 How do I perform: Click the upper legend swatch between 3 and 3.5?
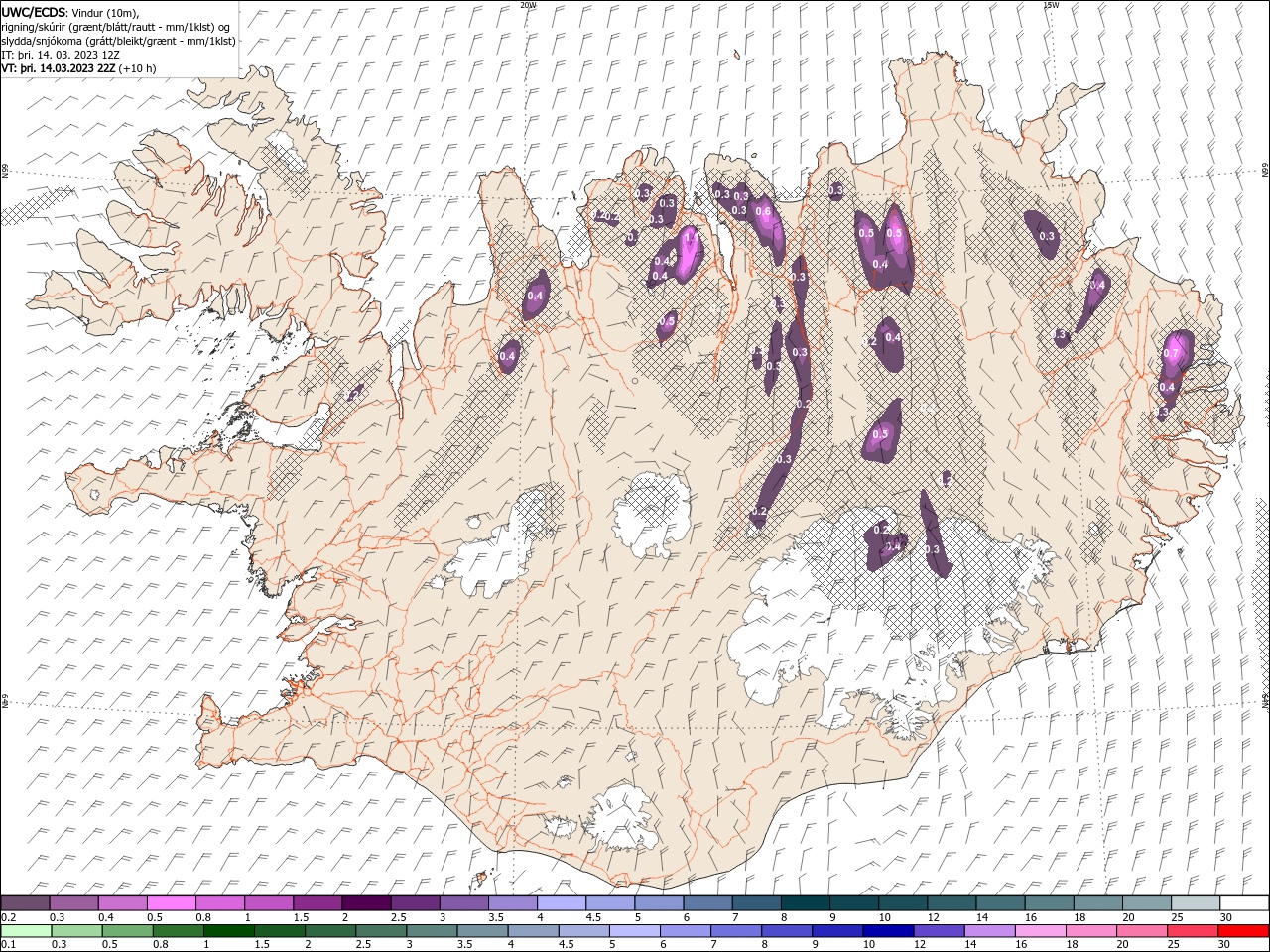click(x=464, y=903)
